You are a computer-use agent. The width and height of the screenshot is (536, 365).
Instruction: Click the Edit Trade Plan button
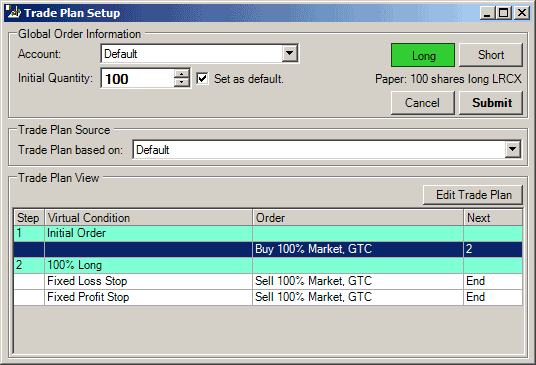pos(473,195)
